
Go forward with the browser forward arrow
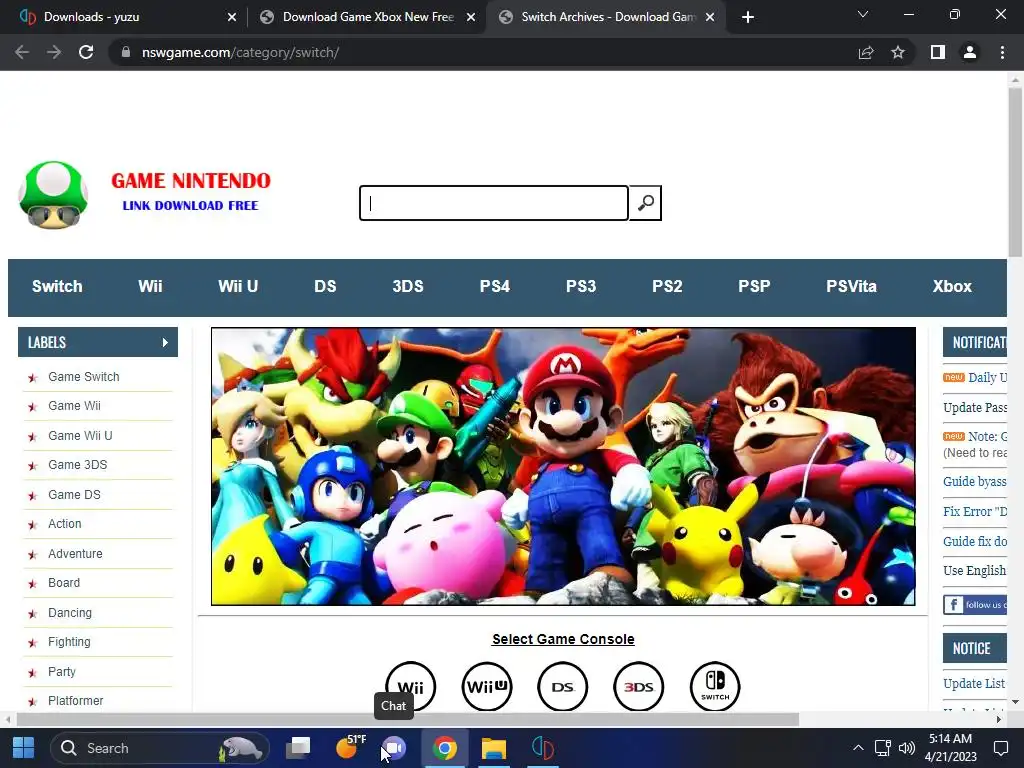coord(54,52)
